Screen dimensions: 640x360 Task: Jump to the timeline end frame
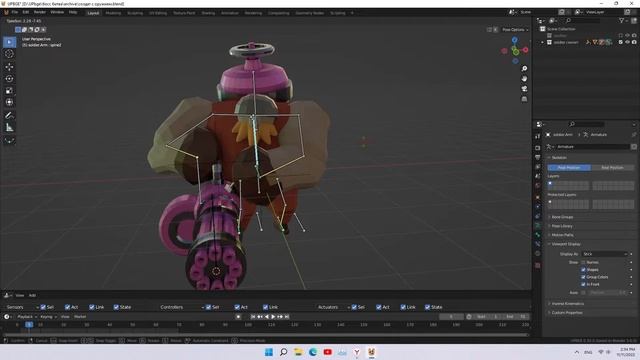click(287, 317)
